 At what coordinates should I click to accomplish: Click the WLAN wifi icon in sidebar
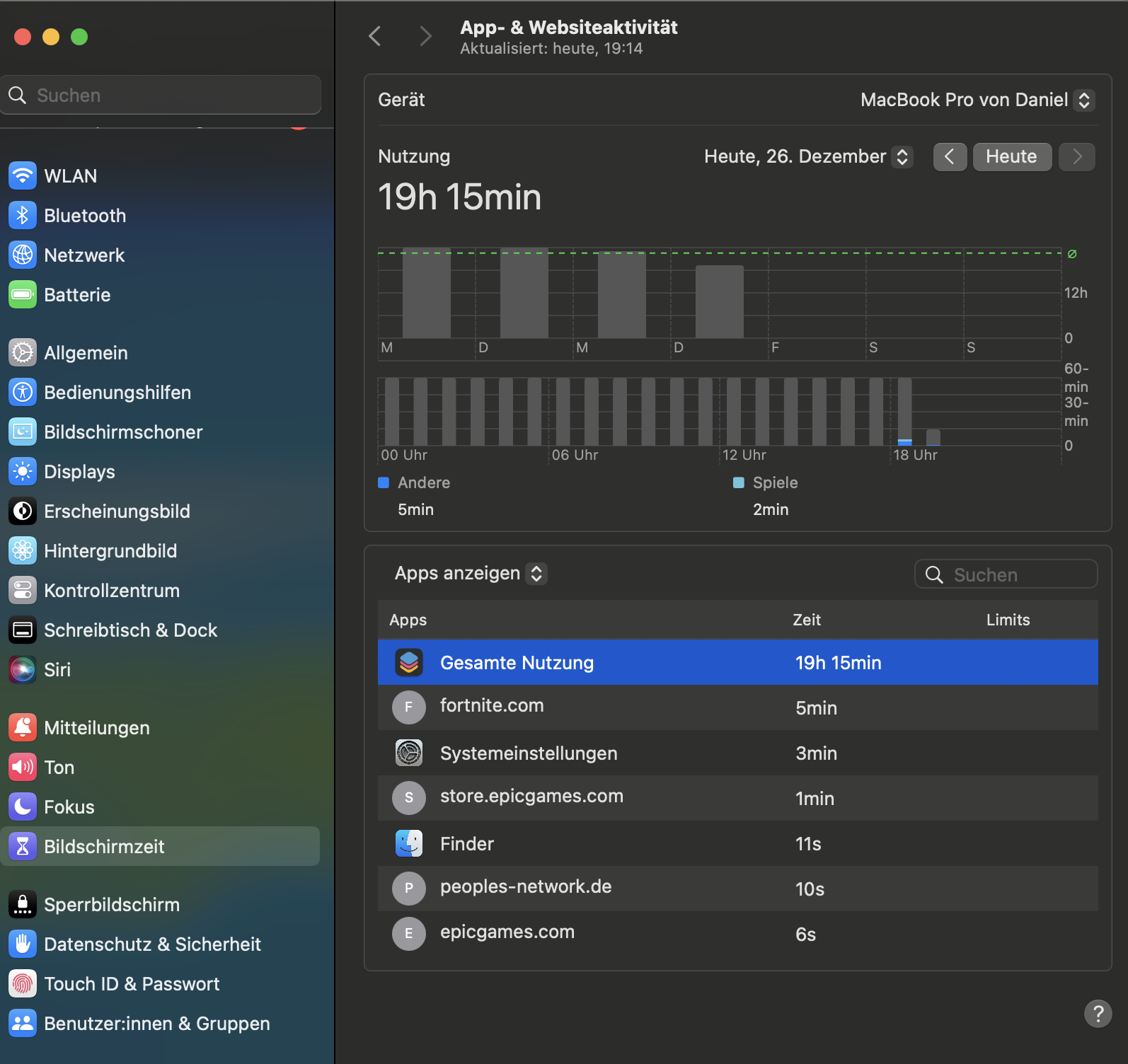pos(23,175)
